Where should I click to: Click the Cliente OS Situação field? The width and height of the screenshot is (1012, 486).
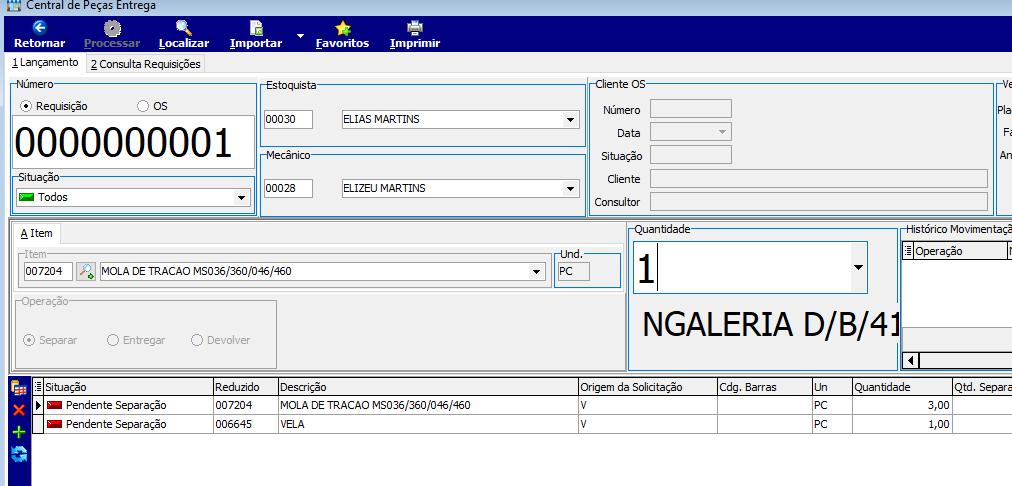691,155
